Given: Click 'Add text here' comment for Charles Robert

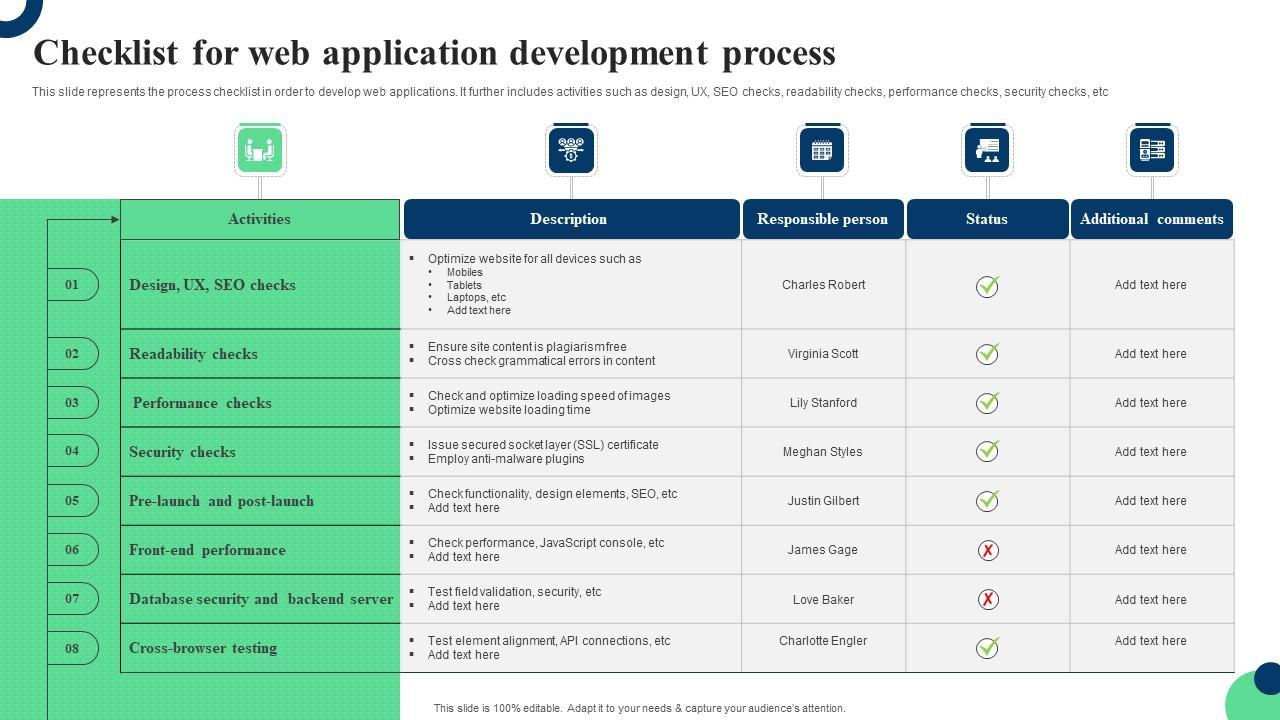Looking at the screenshot, I should pos(1150,285).
